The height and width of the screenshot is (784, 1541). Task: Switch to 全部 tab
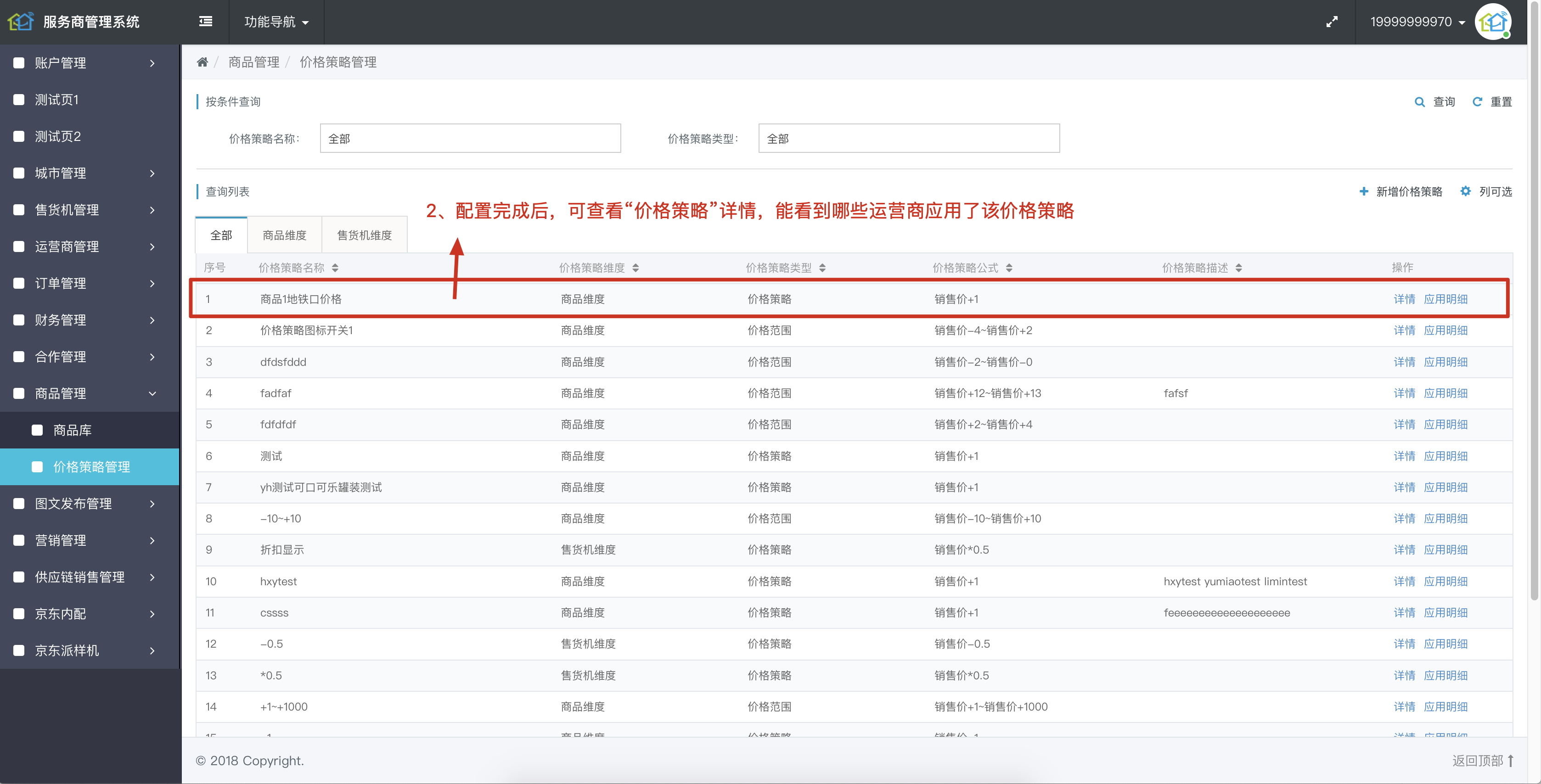tap(221, 235)
